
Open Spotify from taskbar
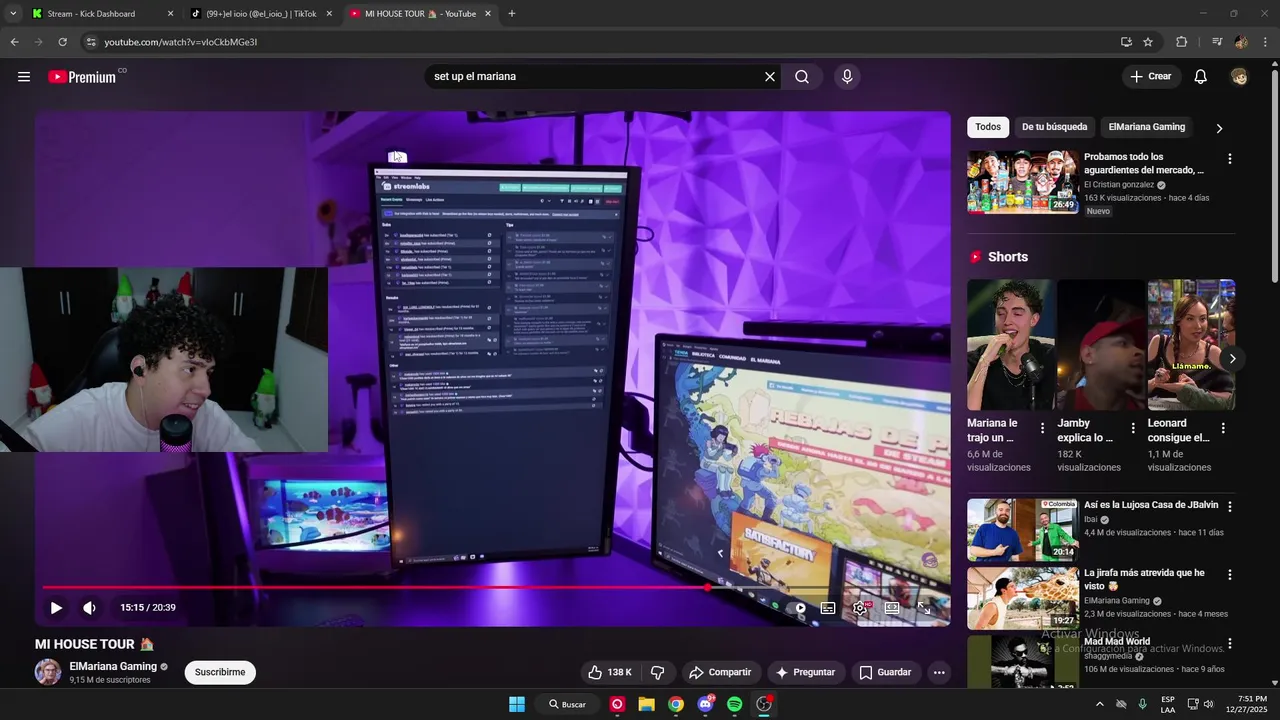coord(734,704)
